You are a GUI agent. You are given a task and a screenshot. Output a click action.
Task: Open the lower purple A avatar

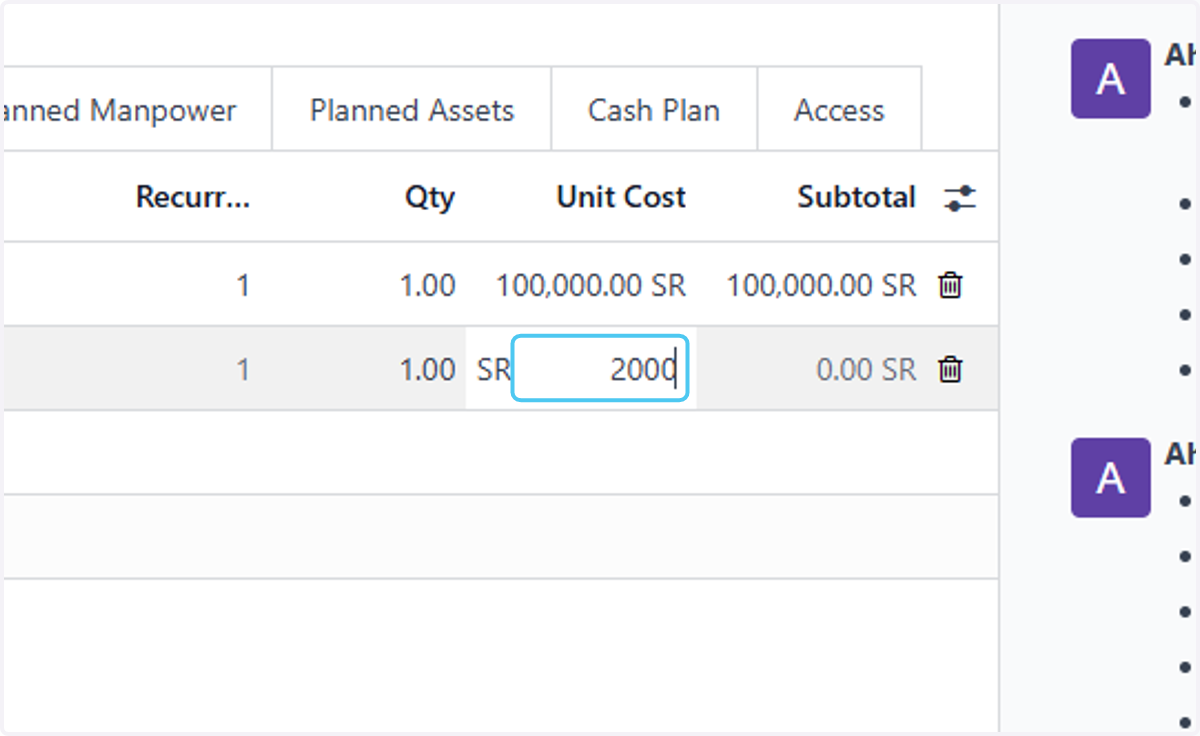[1110, 478]
